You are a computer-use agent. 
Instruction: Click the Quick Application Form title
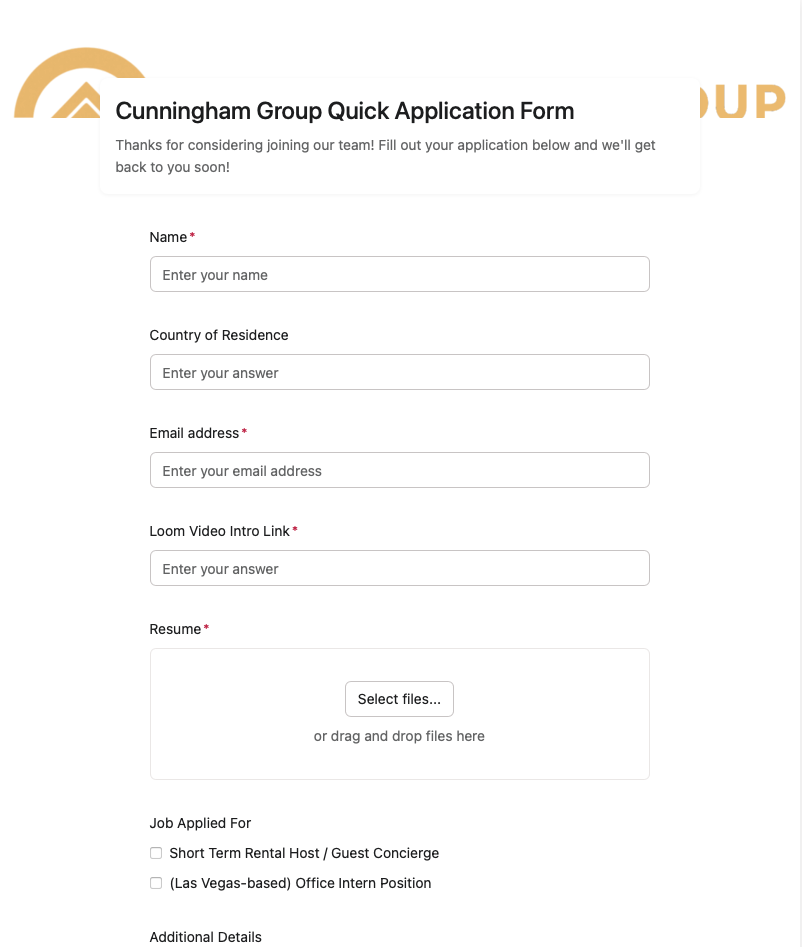345,111
